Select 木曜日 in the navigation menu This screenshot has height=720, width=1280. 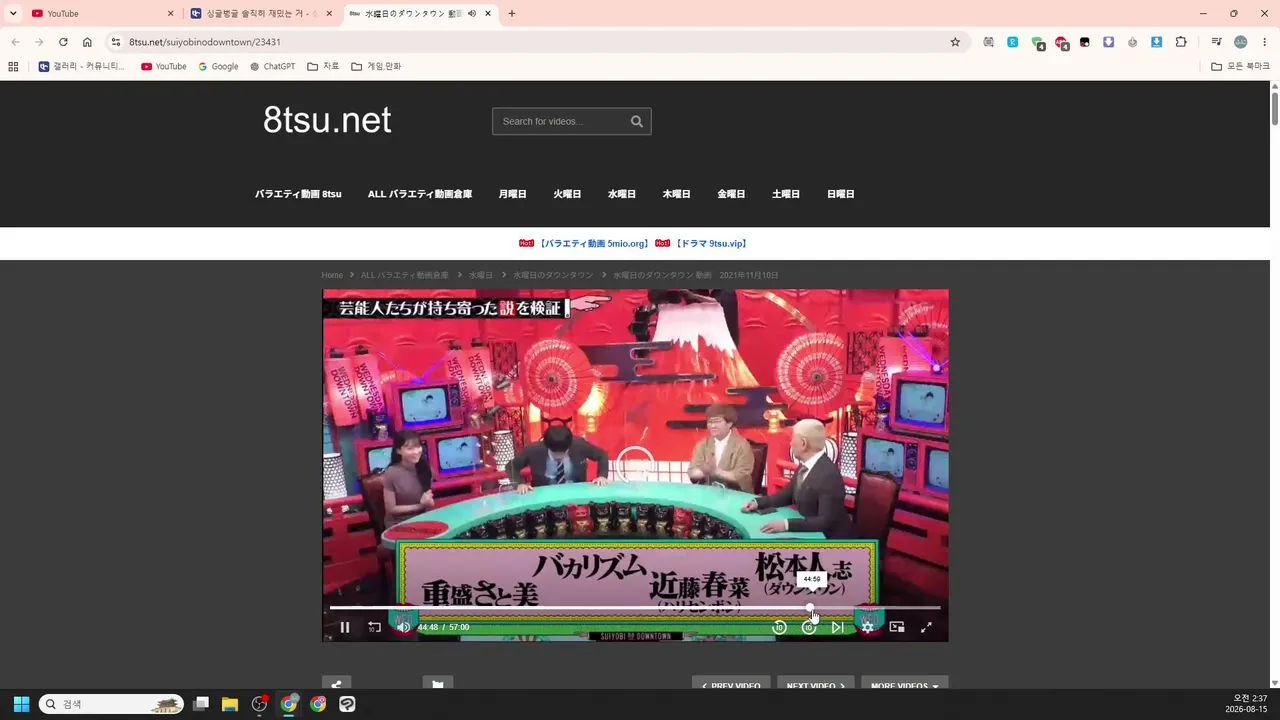click(x=676, y=194)
